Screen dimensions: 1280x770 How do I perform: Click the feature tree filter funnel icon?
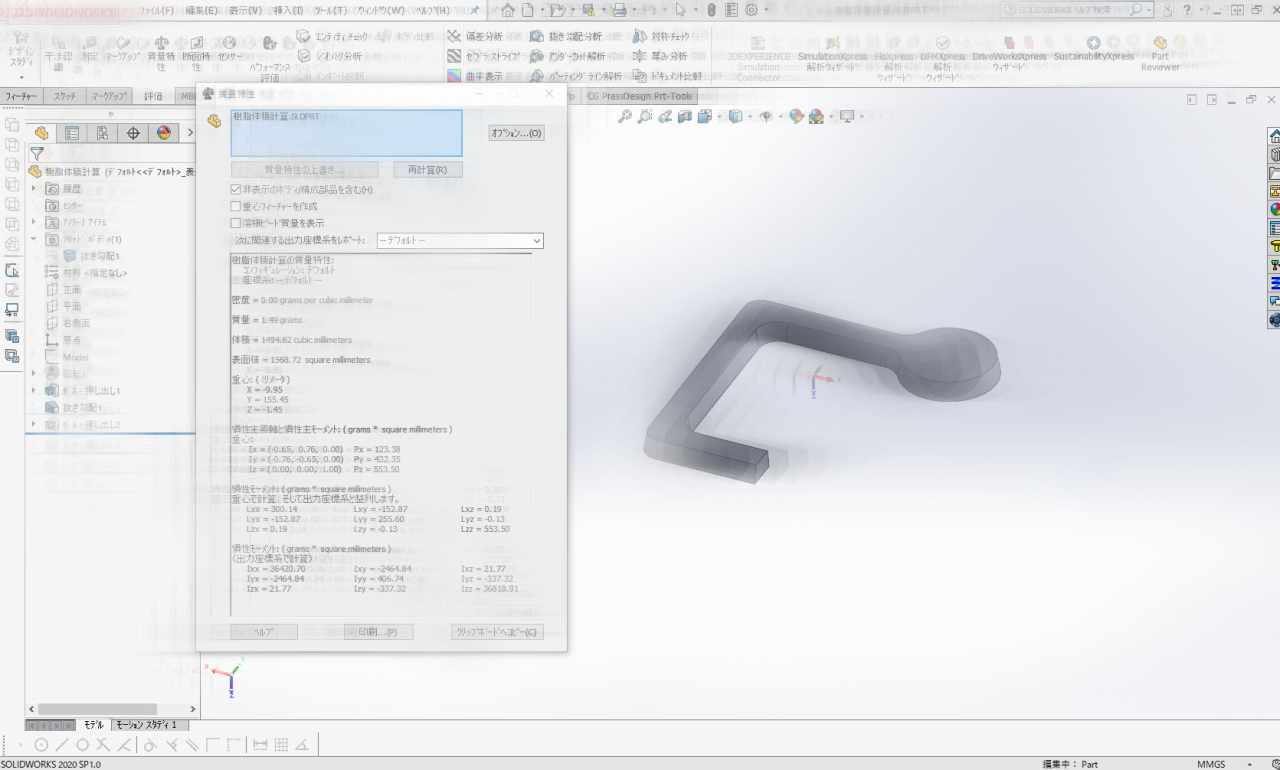tap(37, 154)
